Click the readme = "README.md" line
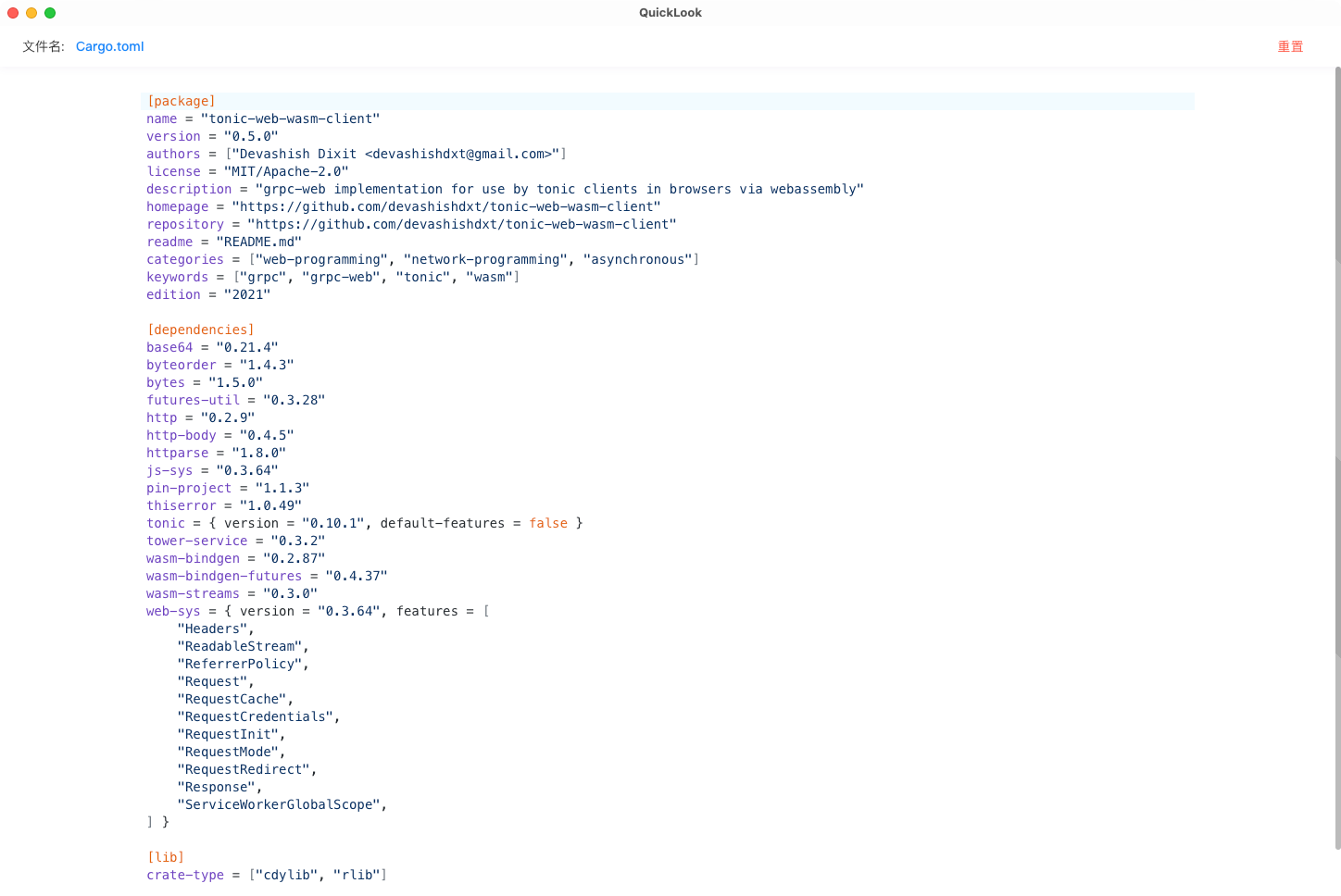Image resolution: width=1341 pixels, height=896 pixels. point(224,243)
